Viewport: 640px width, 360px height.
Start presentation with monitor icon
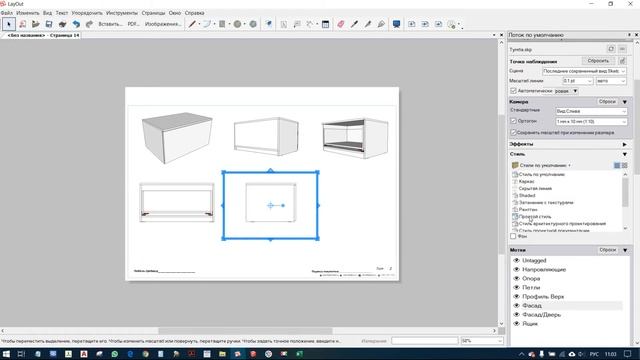(x=396, y=24)
